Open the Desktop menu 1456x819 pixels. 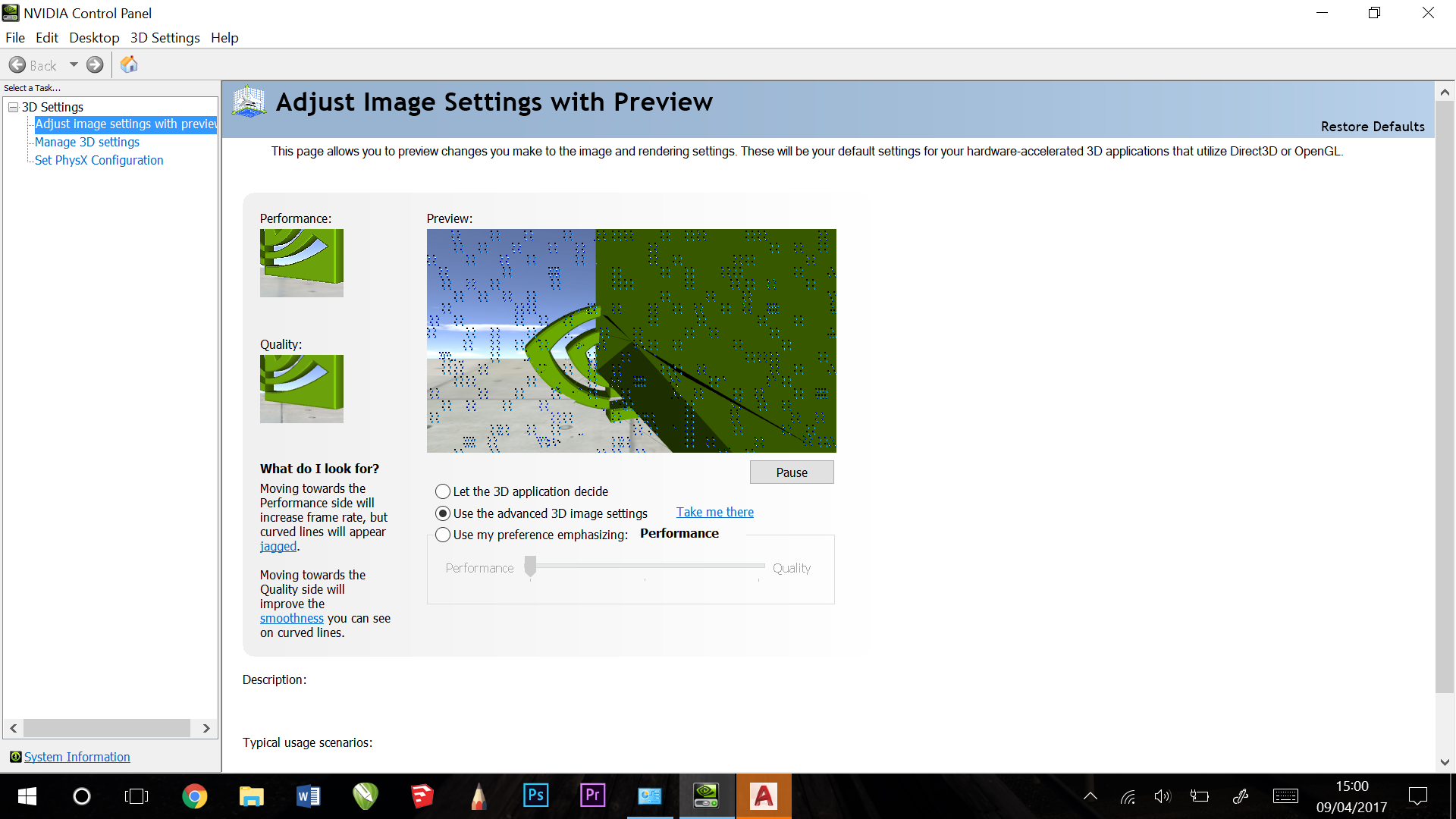click(x=94, y=38)
